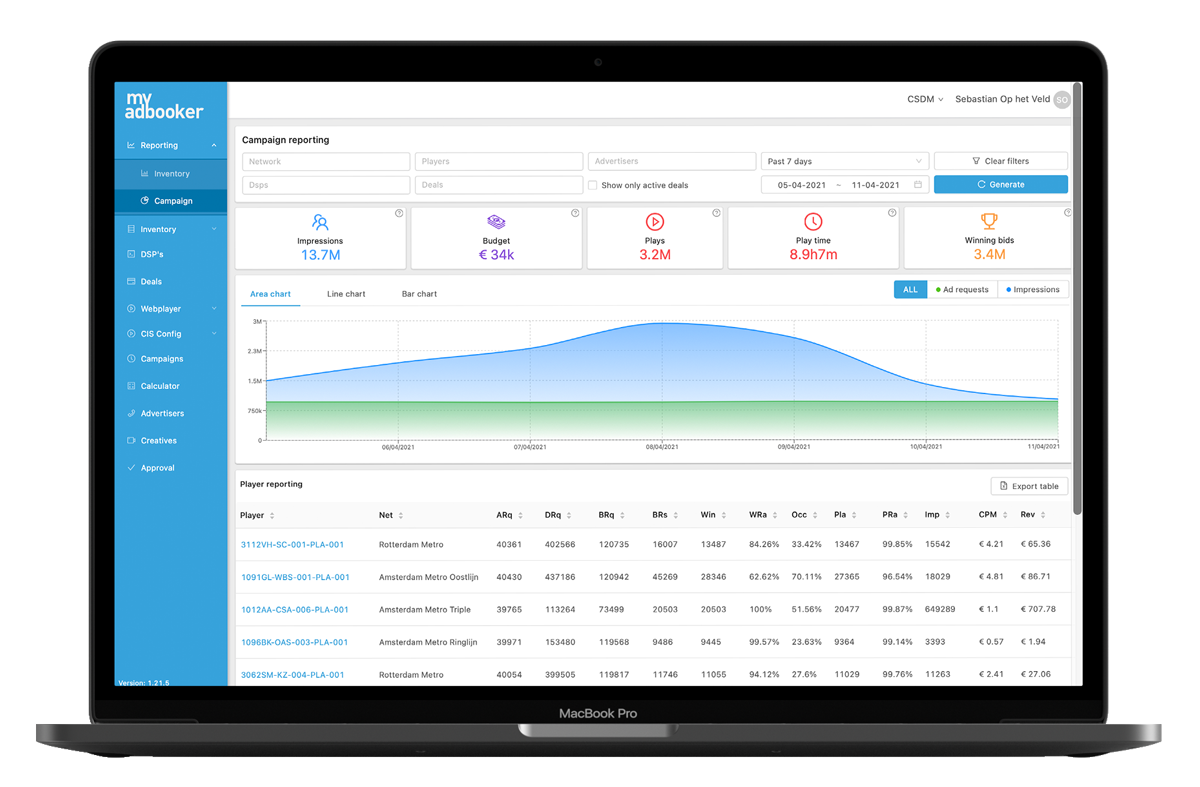Open help icon on Impressions card

[x=399, y=213]
